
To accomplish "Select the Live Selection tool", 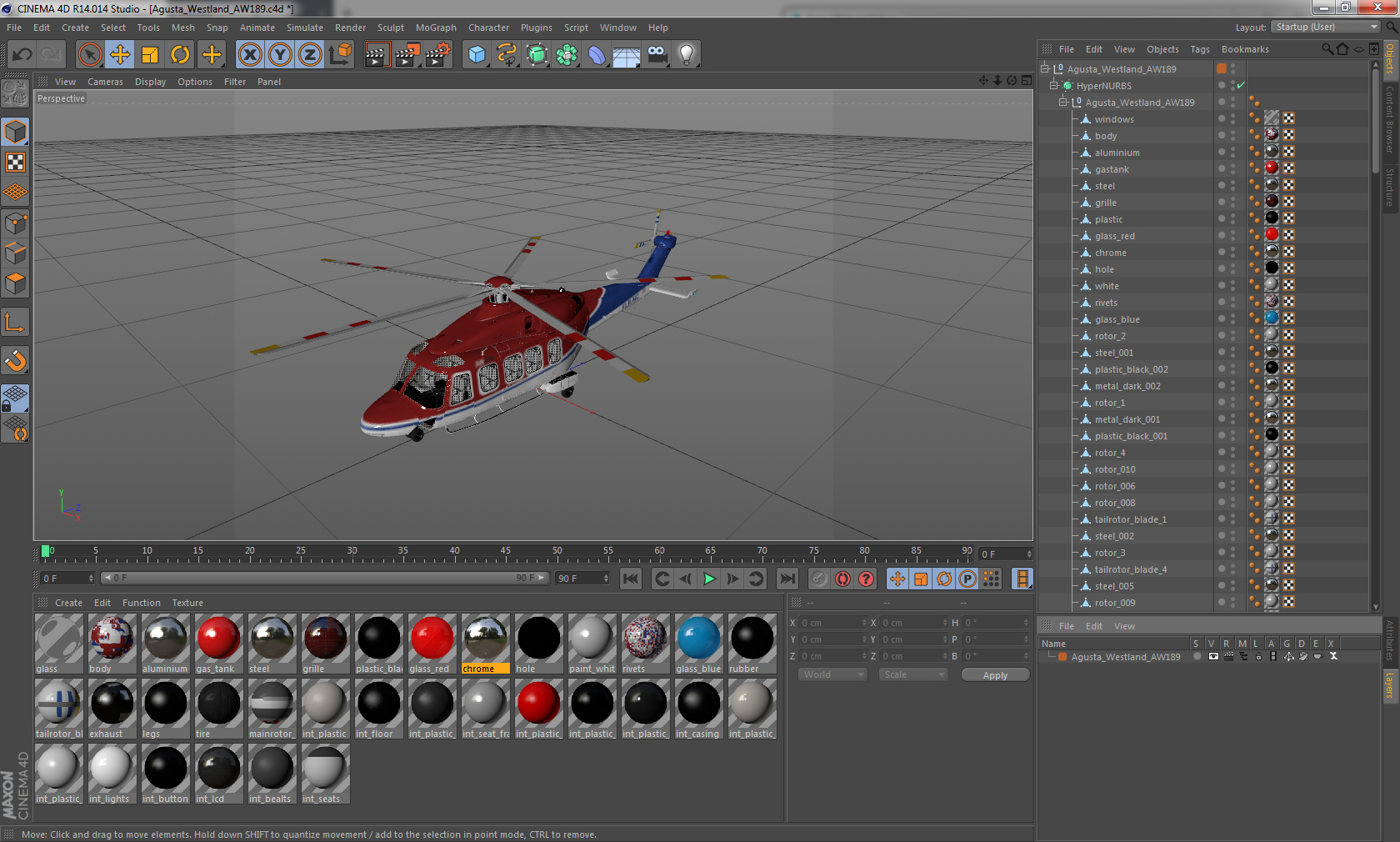I will tap(90, 55).
